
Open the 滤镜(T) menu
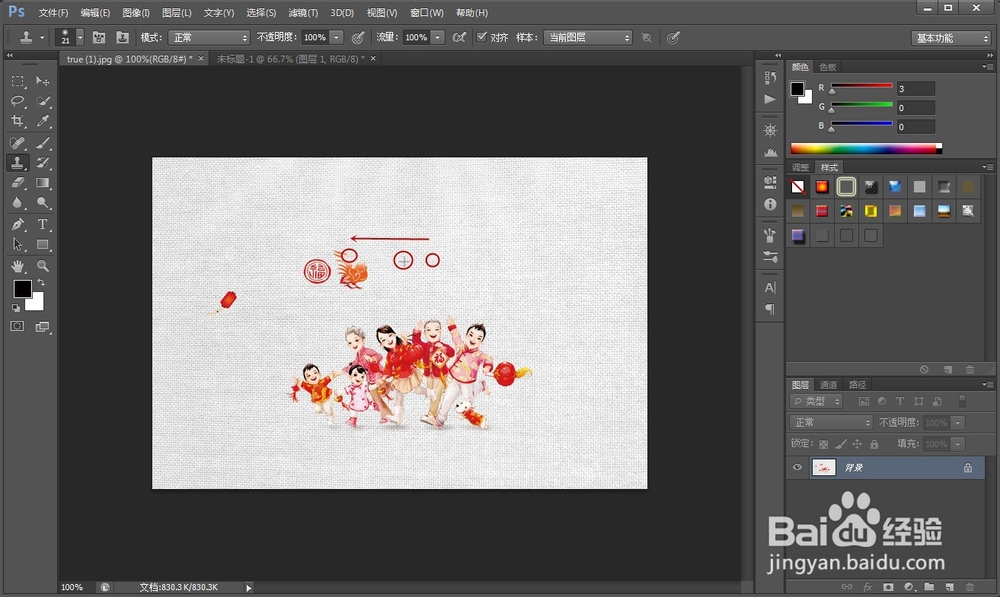303,13
